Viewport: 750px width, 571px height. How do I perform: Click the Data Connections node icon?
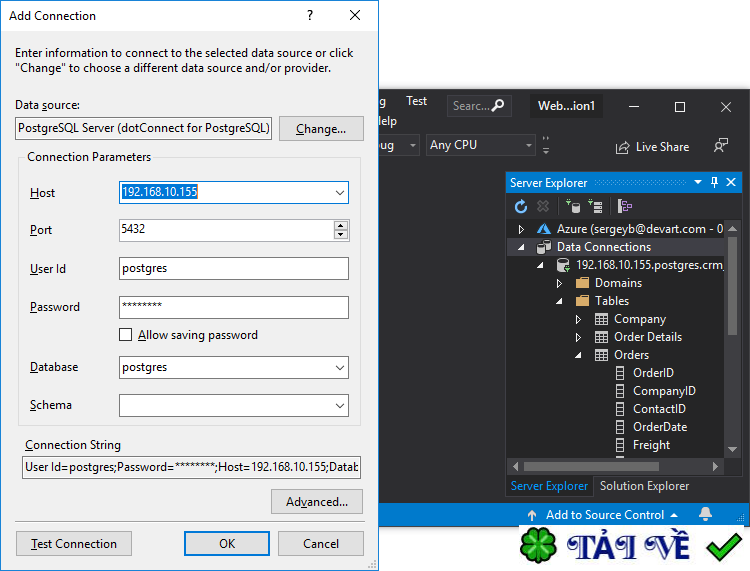pos(543,247)
